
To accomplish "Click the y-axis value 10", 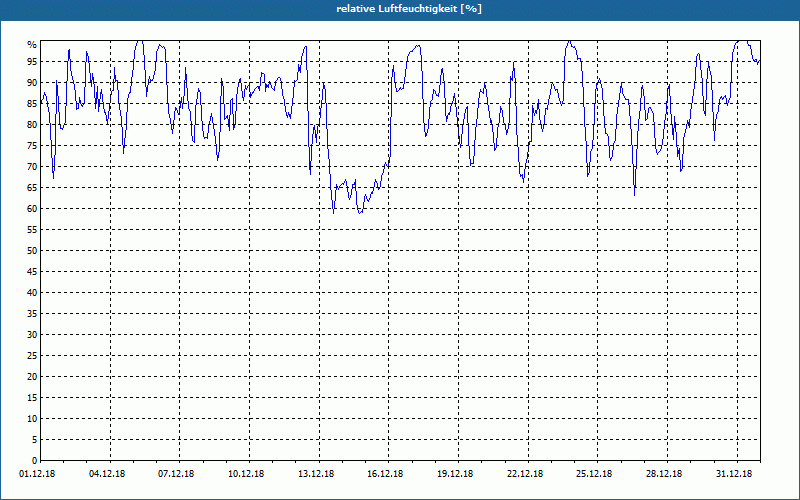I will click(x=32, y=419).
